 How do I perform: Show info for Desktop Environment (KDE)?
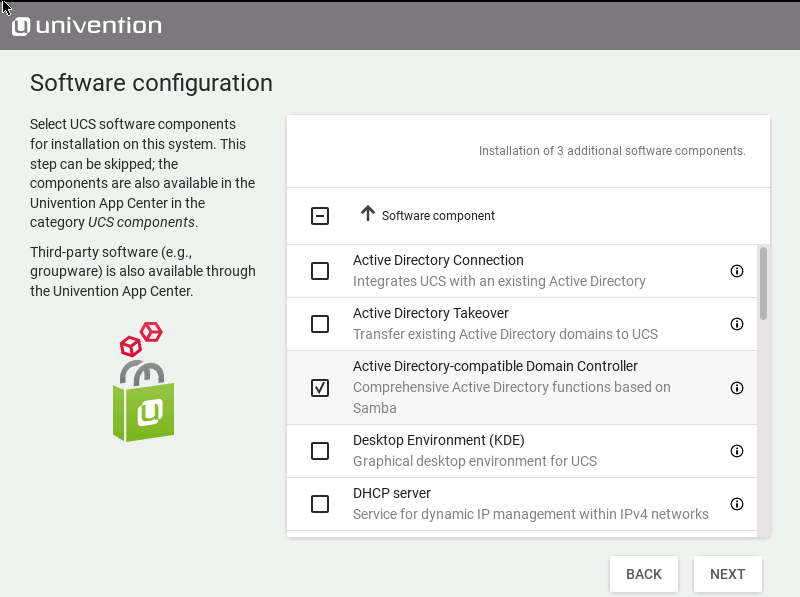pyautogui.click(x=737, y=451)
